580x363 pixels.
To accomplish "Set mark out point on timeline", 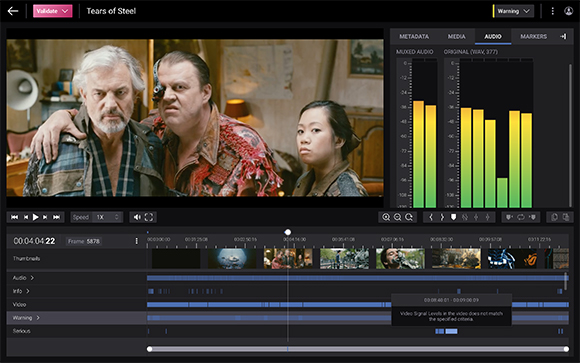I will [x=488, y=217].
